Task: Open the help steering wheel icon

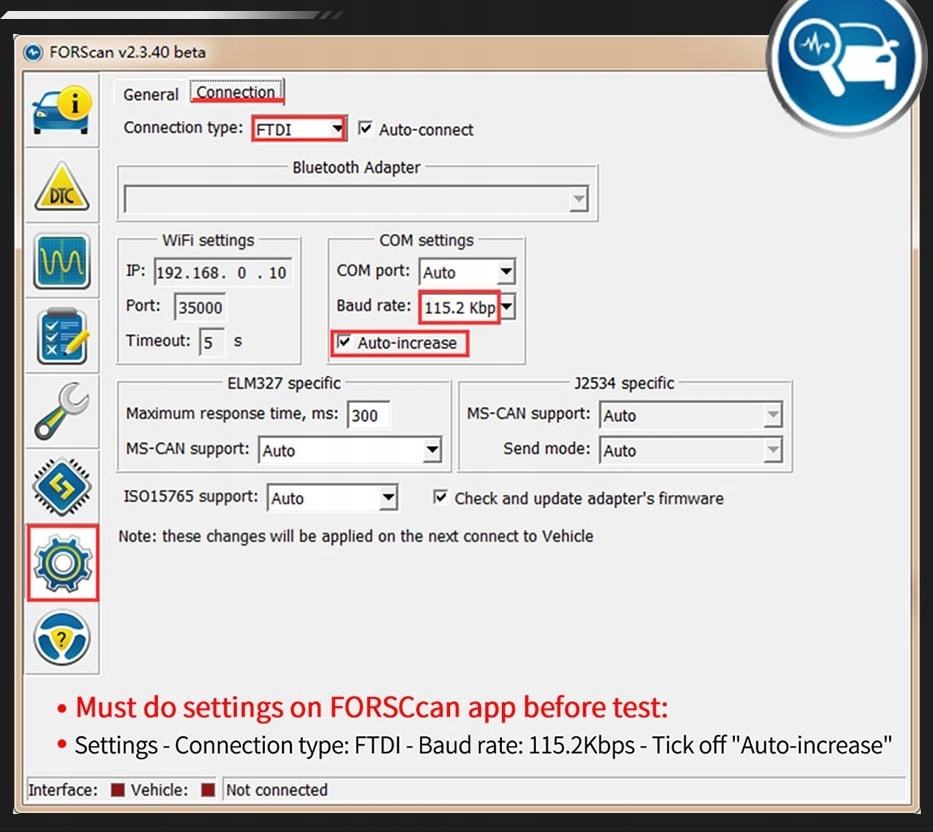Action: pyautogui.click(x=62, y=639)
